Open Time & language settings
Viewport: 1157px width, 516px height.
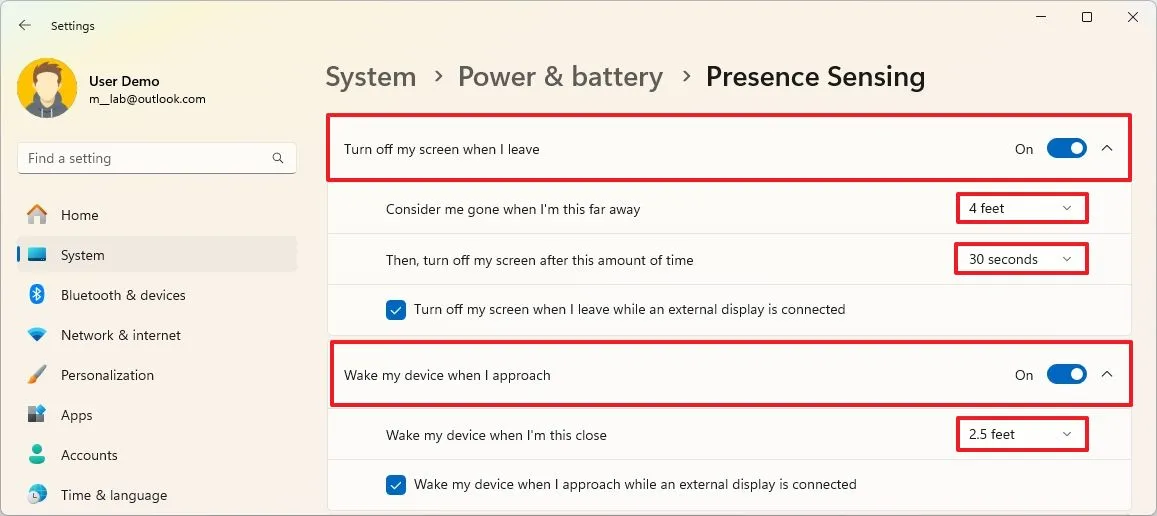point(113,495)
